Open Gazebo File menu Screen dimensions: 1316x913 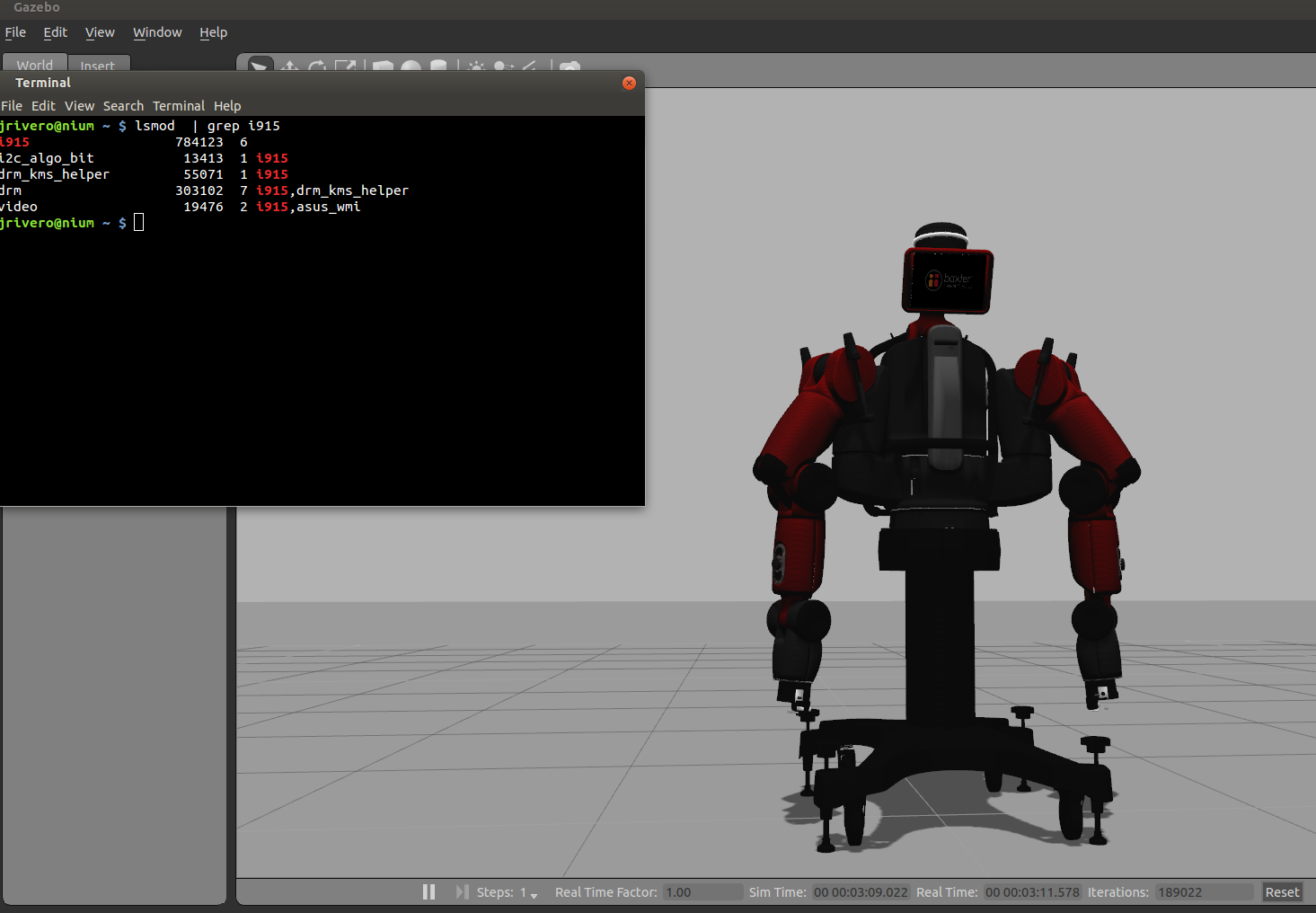tap(15, 32)
